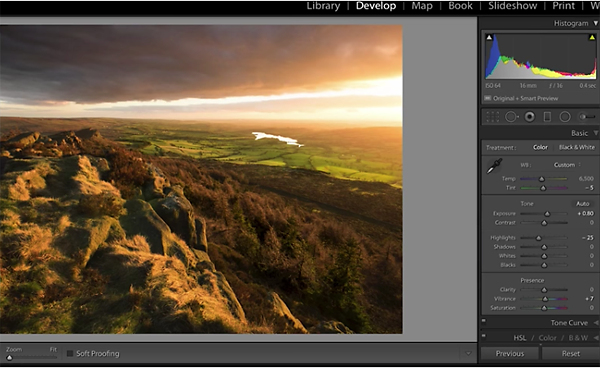This screenshot has width=600, height=368.
Task: Open the toolbar options dropdown arrow
Action: point(468,353)
